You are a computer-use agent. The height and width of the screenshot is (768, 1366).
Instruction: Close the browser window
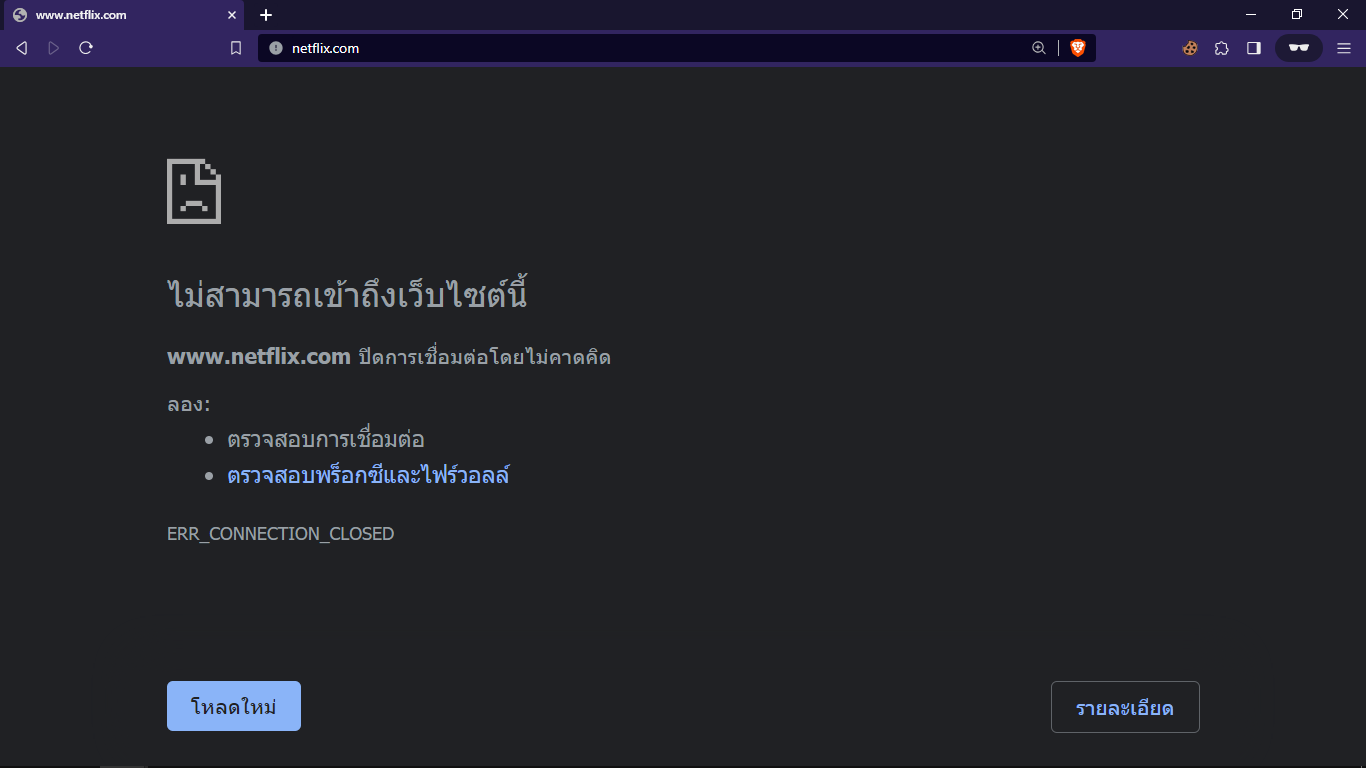(1343, 15)
